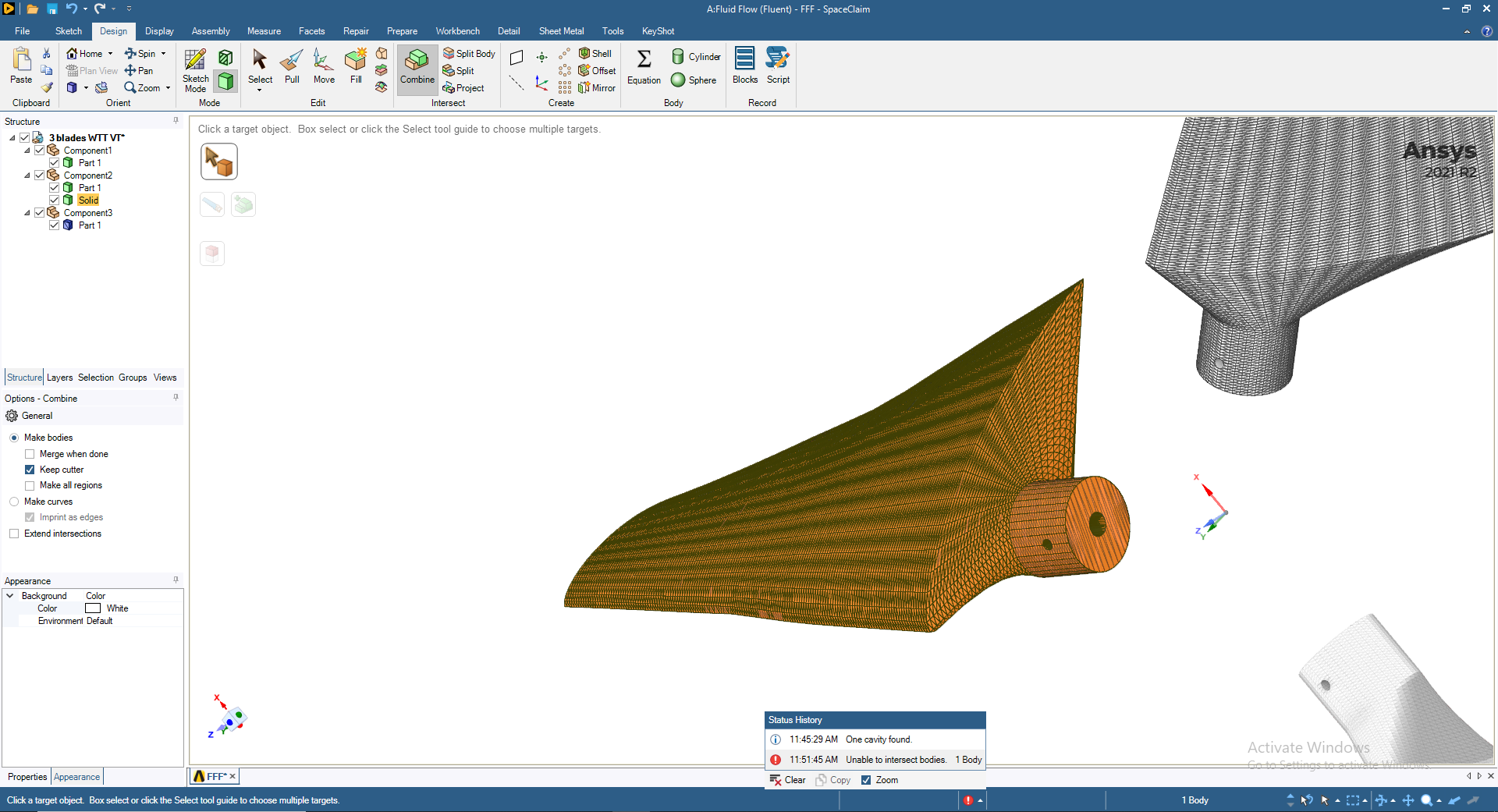This screenshot has width=1498, height=812.
Task: Collapse the Component2 tree node
Action: point(27,176)
